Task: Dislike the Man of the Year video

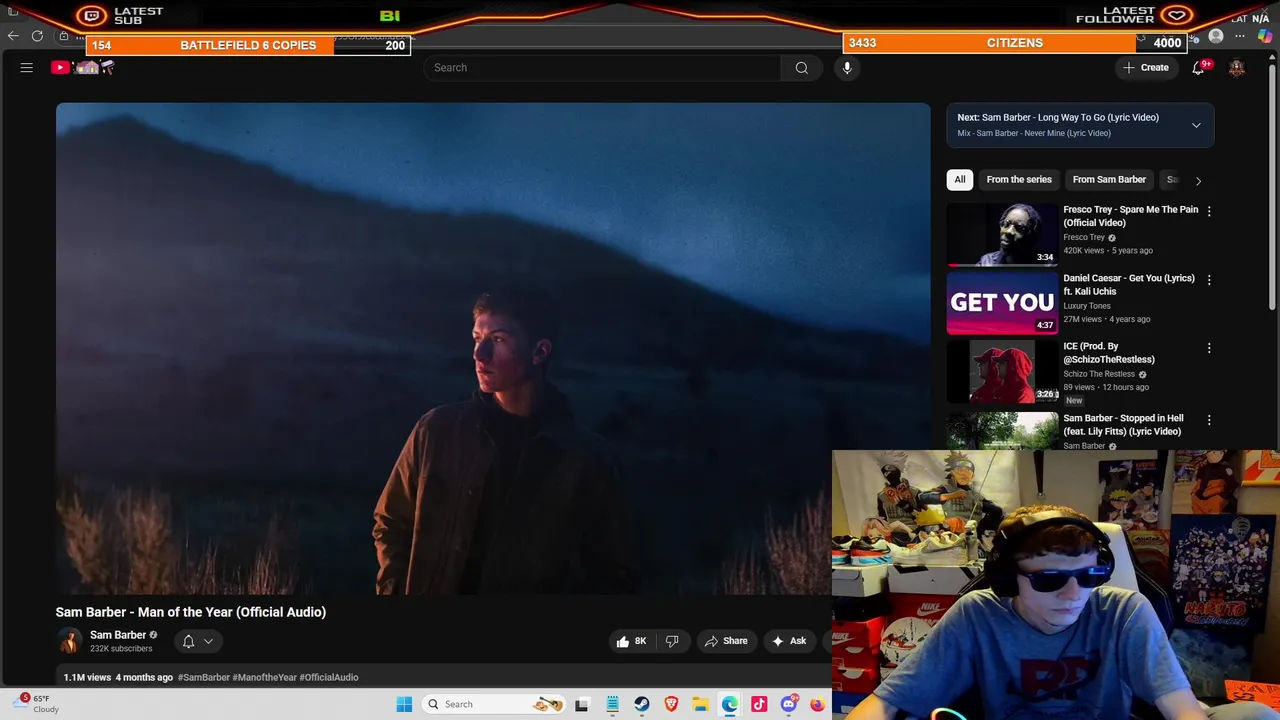Action: point(672,641)
